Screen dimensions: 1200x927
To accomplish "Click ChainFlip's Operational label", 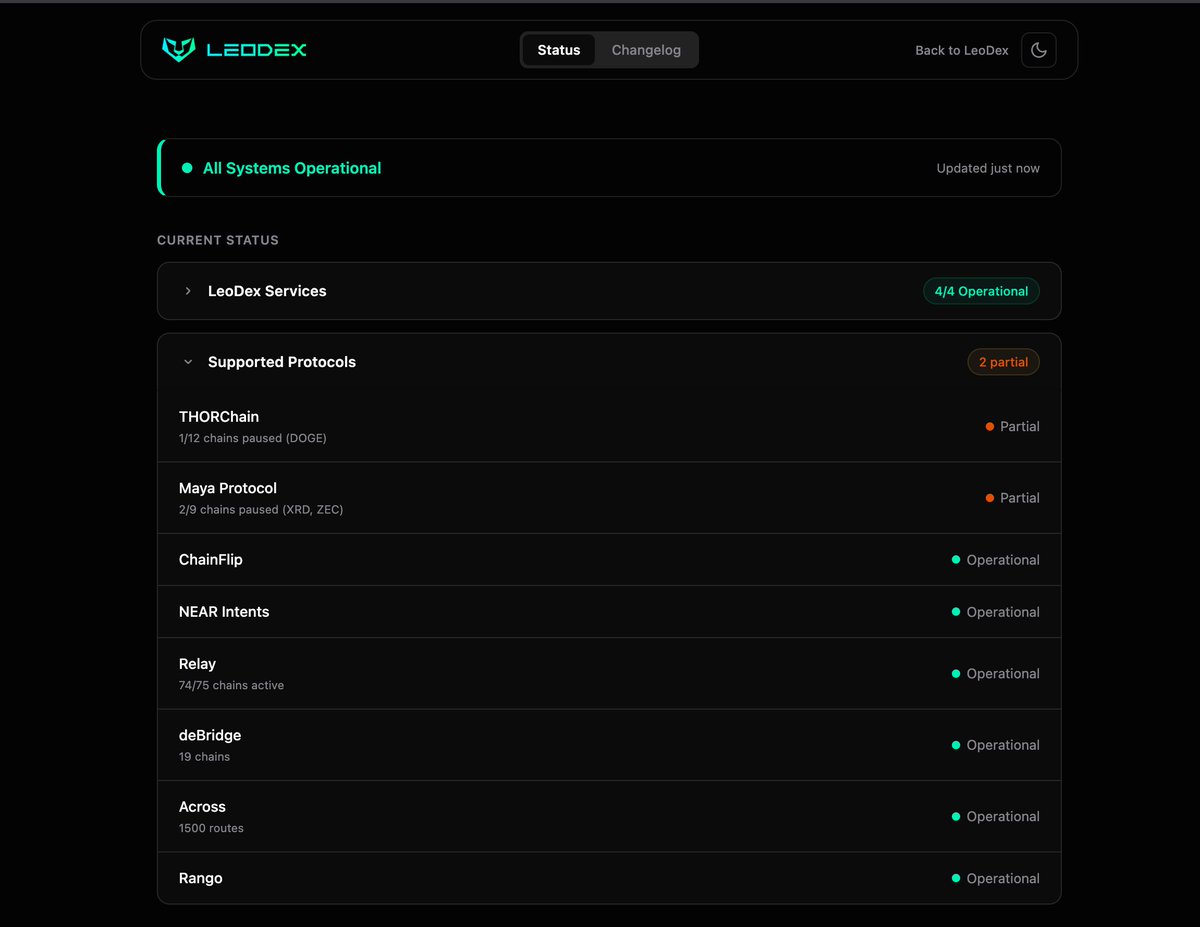I will pyautogui.click(x=1003, y=560).
